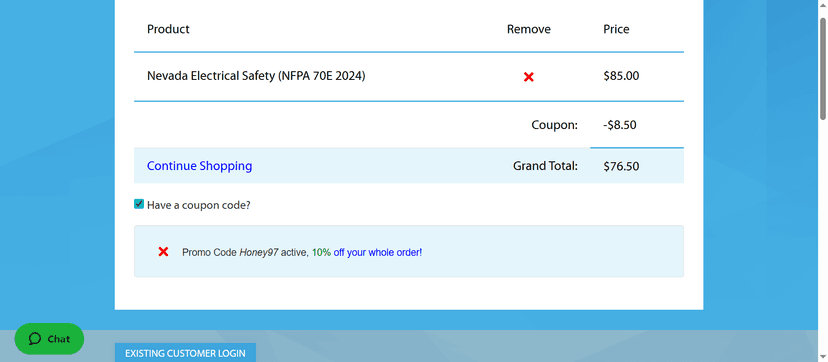Open the Chat widget

(x=49, y=339)
